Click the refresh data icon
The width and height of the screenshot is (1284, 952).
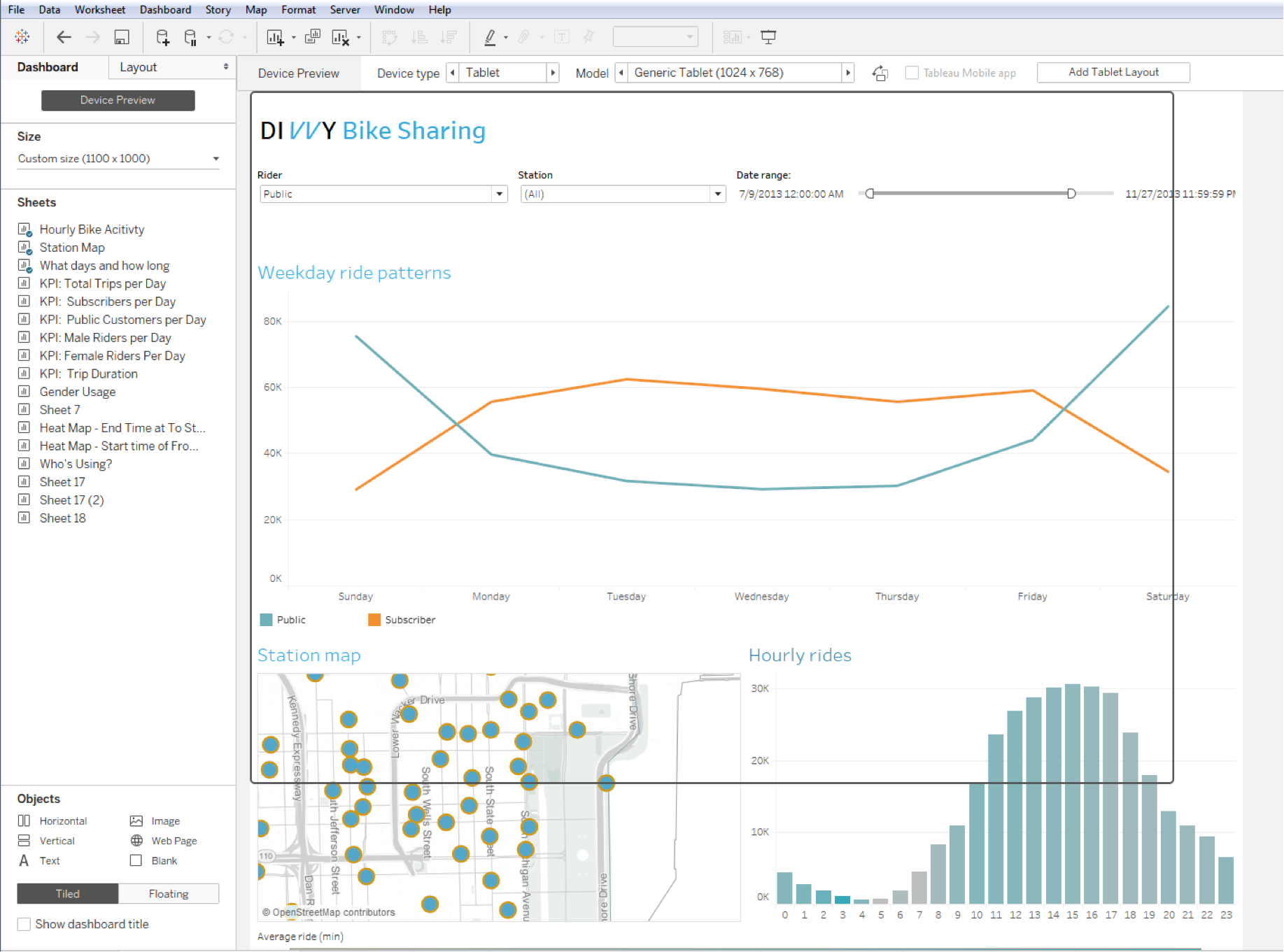click(226, 37)
